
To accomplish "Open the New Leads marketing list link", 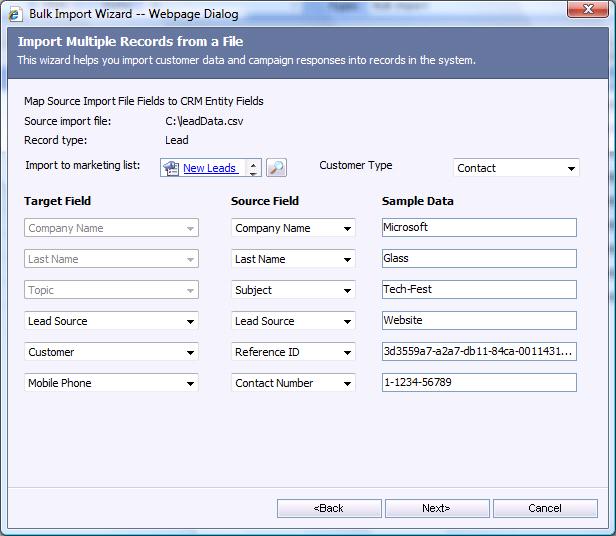I will [x=209, y=168].
